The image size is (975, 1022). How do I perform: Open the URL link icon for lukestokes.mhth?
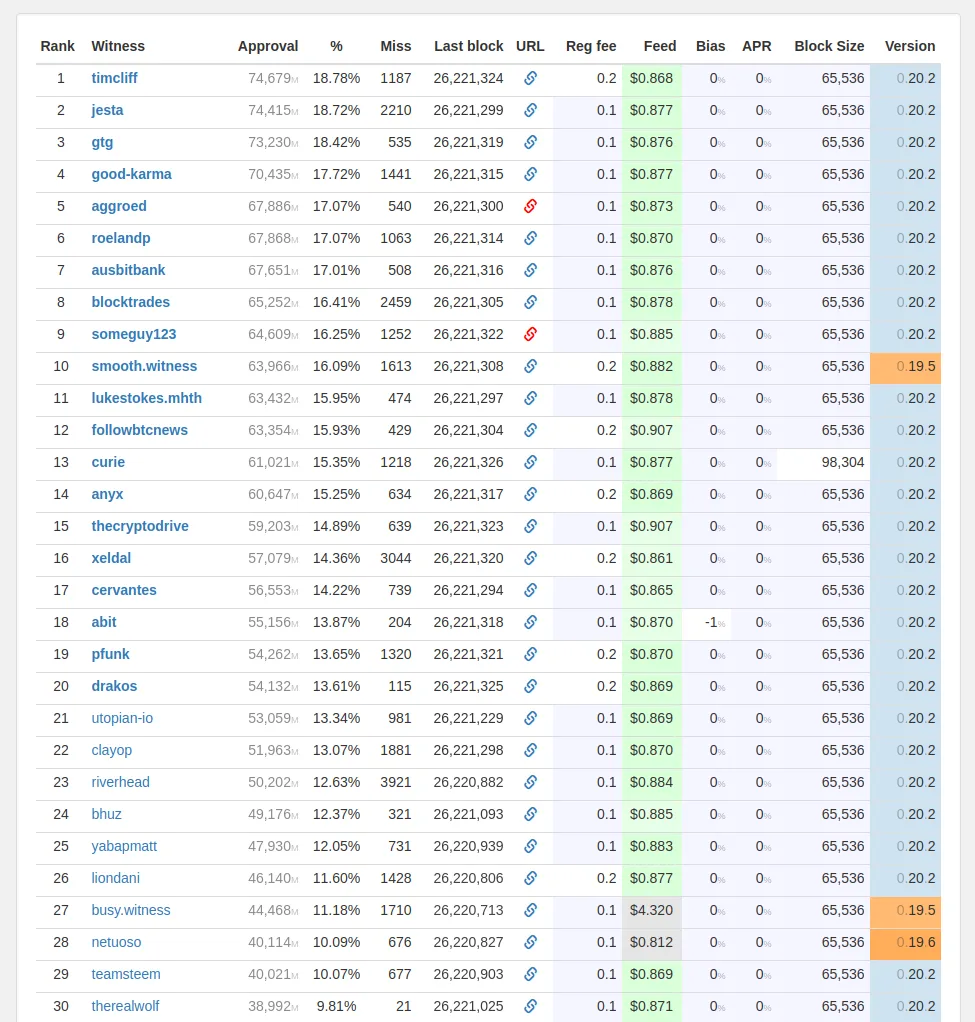[x=531, y=398]
